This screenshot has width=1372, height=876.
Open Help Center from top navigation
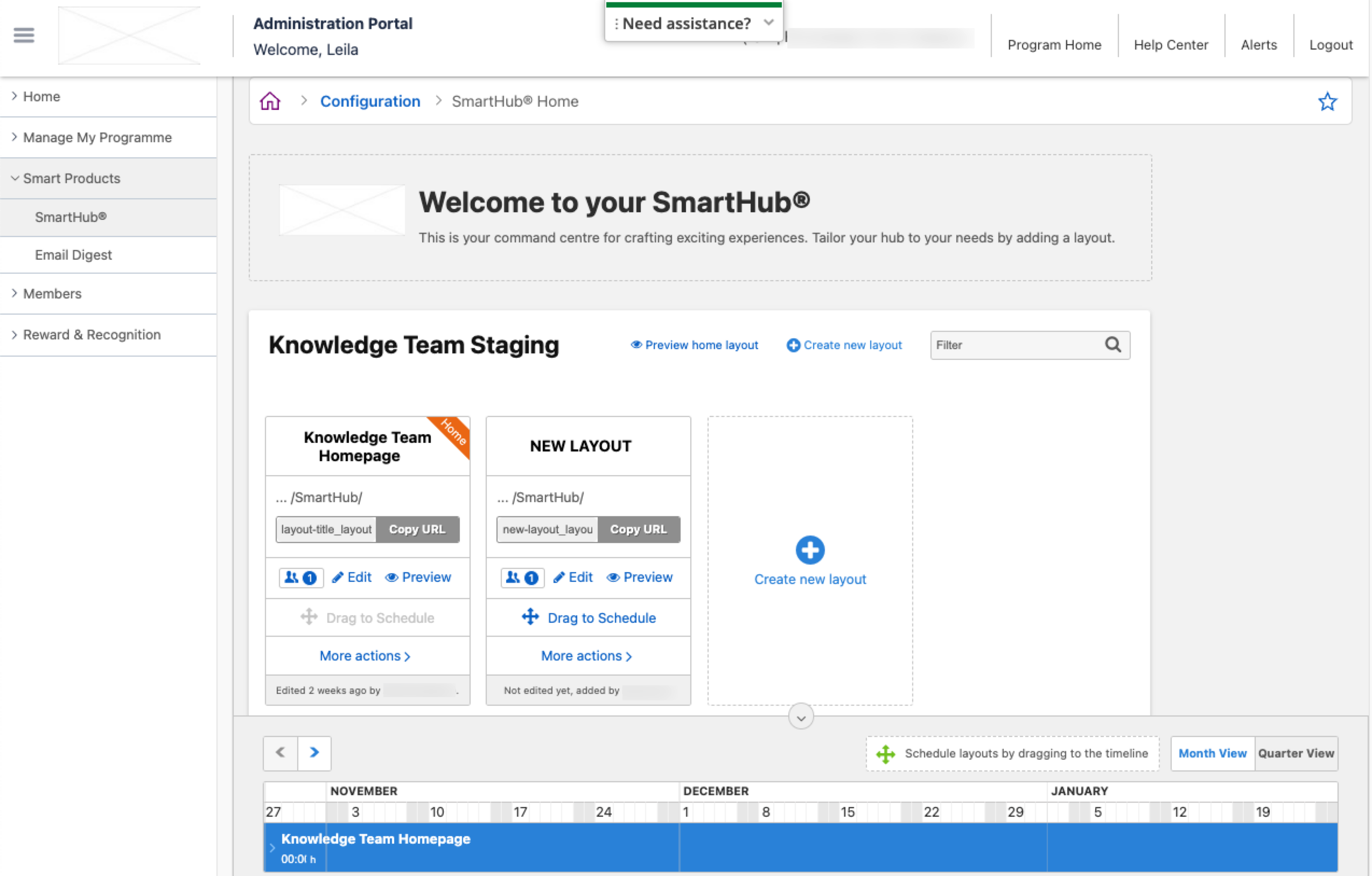pos(1170,45)
